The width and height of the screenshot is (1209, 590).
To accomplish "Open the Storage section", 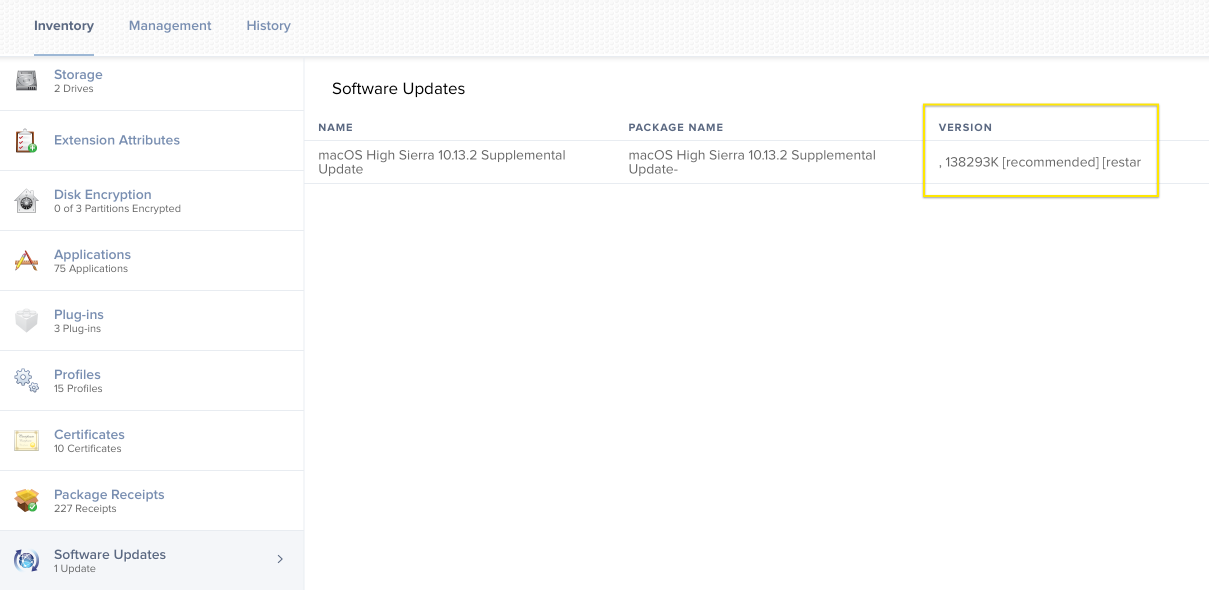I will coord(152,83).
